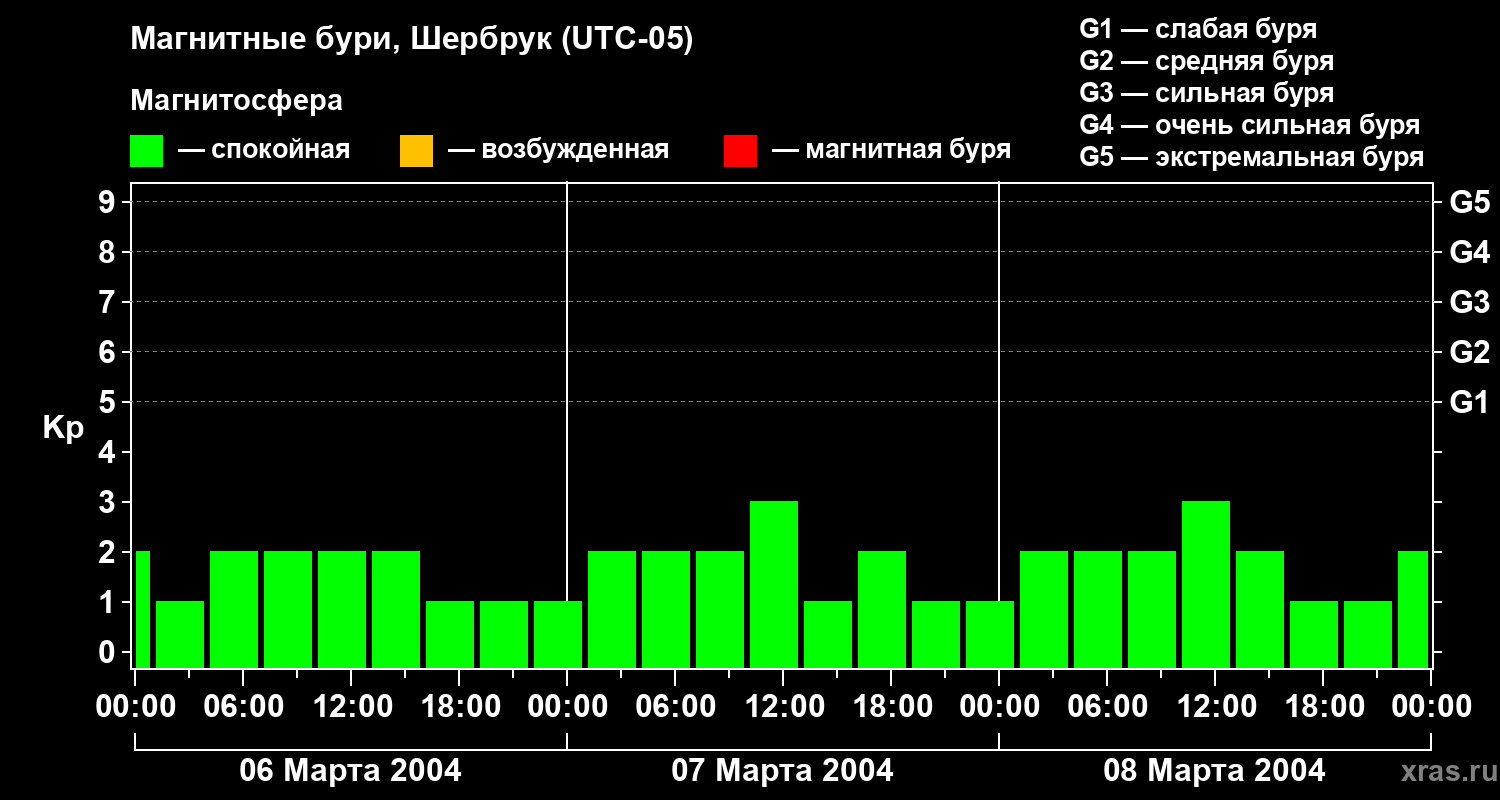Click the 'G2 — средняя буря' legend line
Viewport: 1500px width, 800px height.
[1206, 61]
